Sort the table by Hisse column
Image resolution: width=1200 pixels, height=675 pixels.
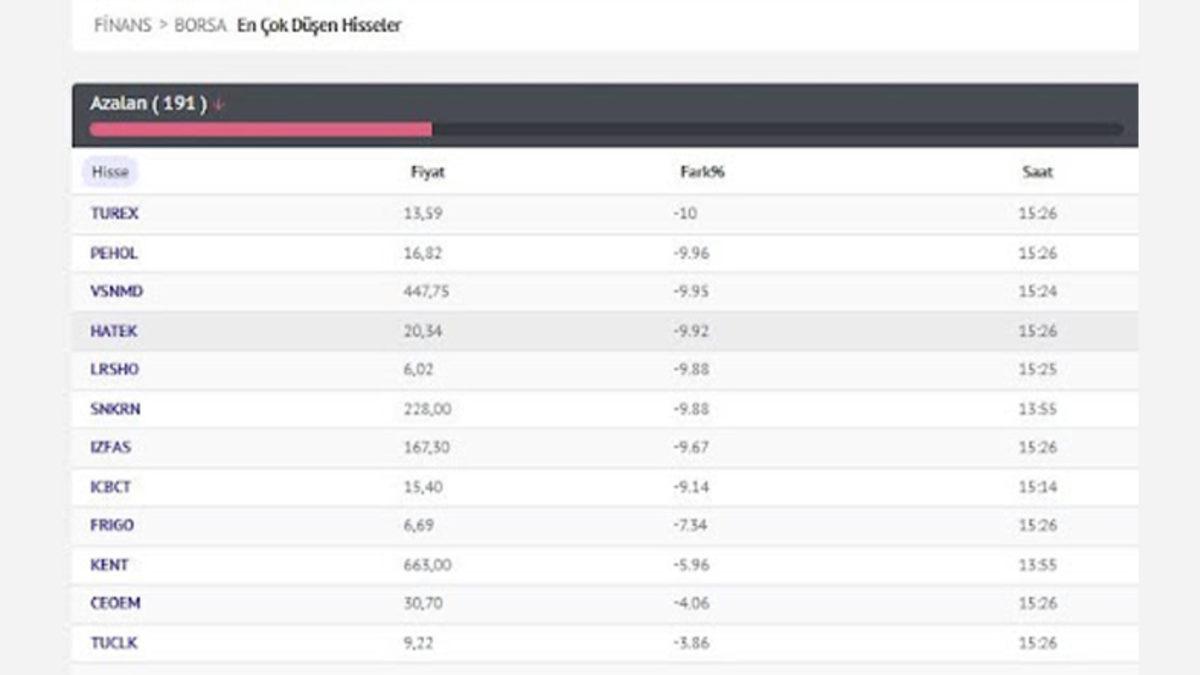point(109,172)
